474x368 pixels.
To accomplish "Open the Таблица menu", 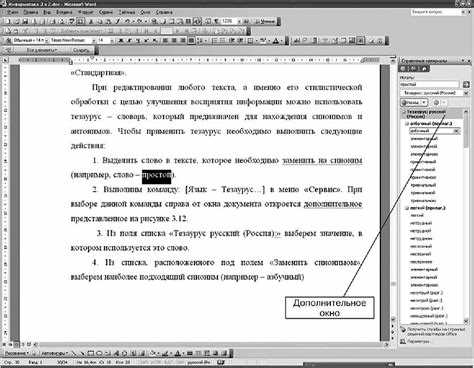I will coord(127,12).
